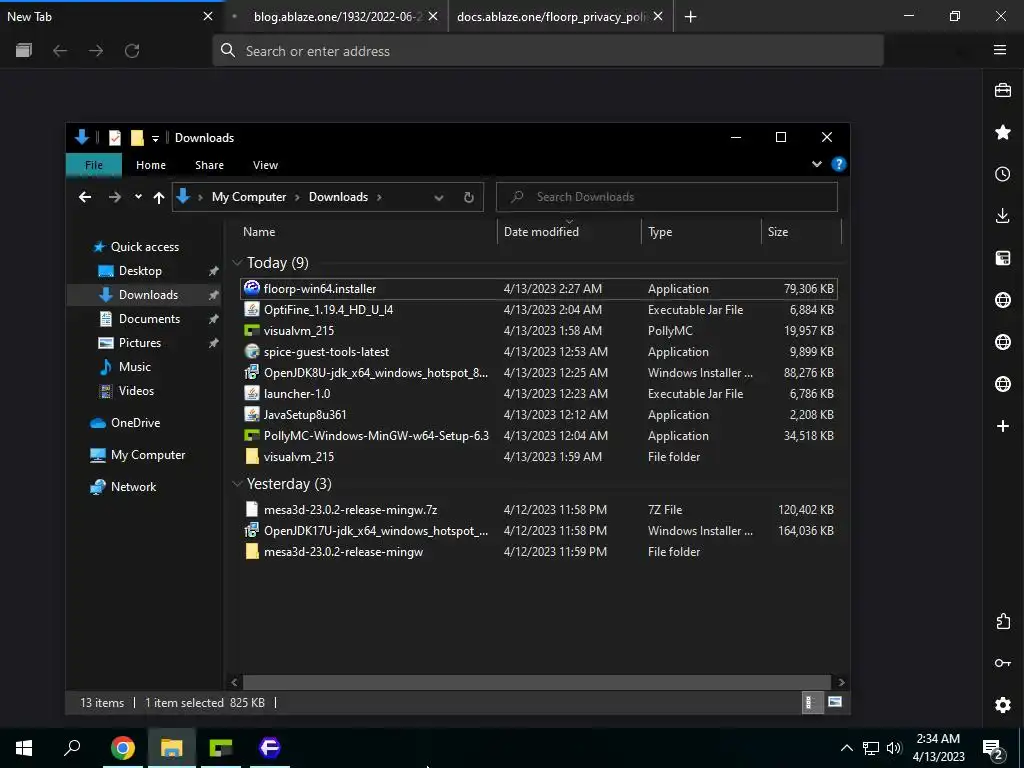Open the customize quick access toolbar dropdown

point(155,138)
